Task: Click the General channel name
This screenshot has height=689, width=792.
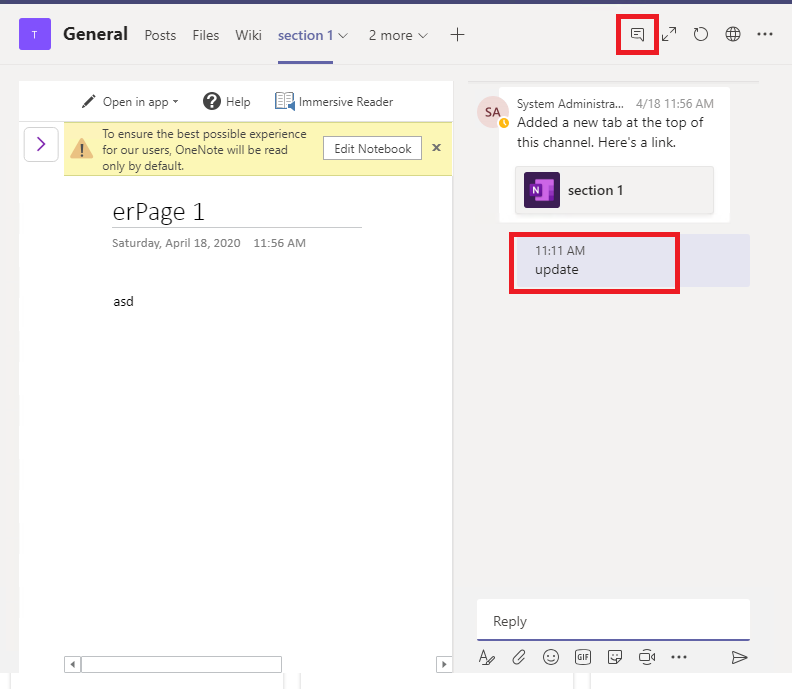Action: (x=95, y=34)
